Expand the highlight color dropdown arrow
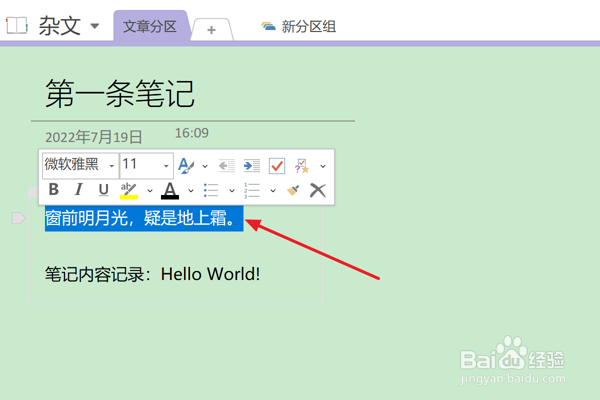This screenshot has height=400, width=600. [x=150, y=191]
